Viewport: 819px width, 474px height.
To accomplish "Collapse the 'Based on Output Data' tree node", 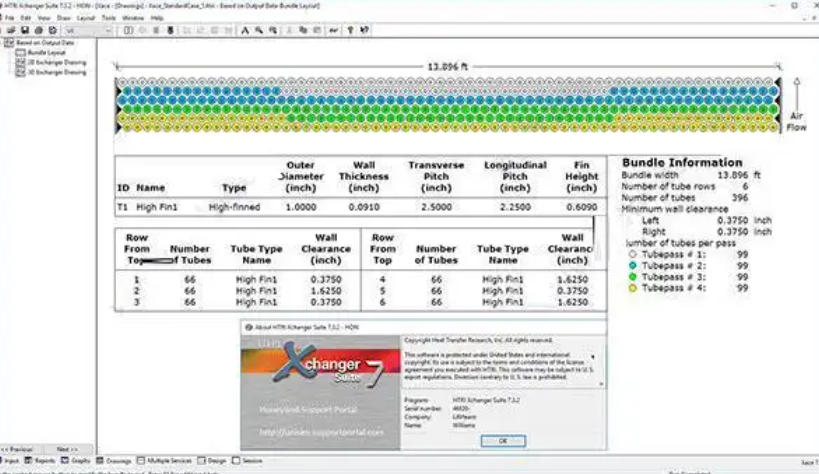I will coord(10,43).
